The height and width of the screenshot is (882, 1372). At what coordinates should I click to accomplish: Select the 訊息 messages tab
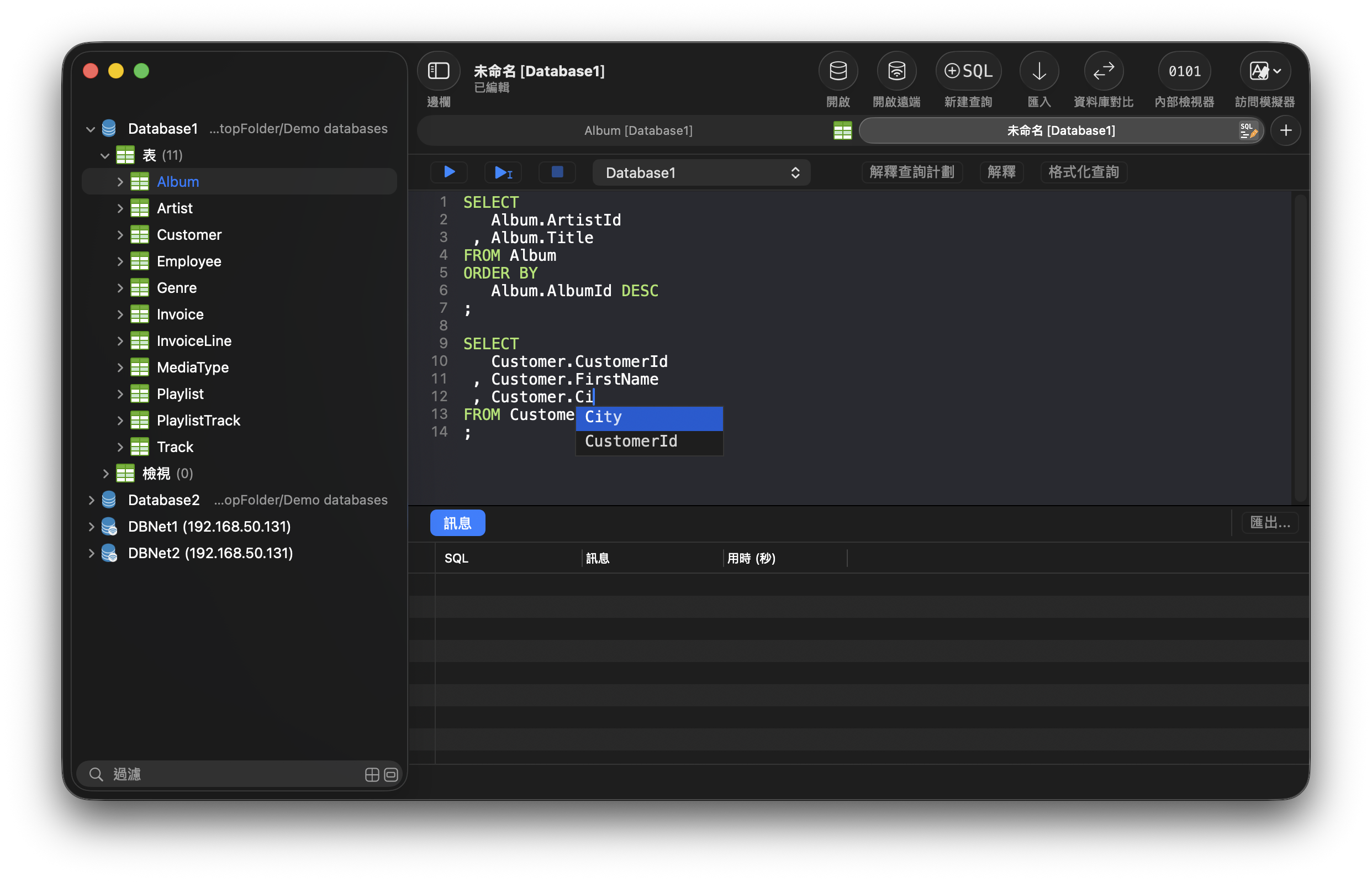point(457,523)
